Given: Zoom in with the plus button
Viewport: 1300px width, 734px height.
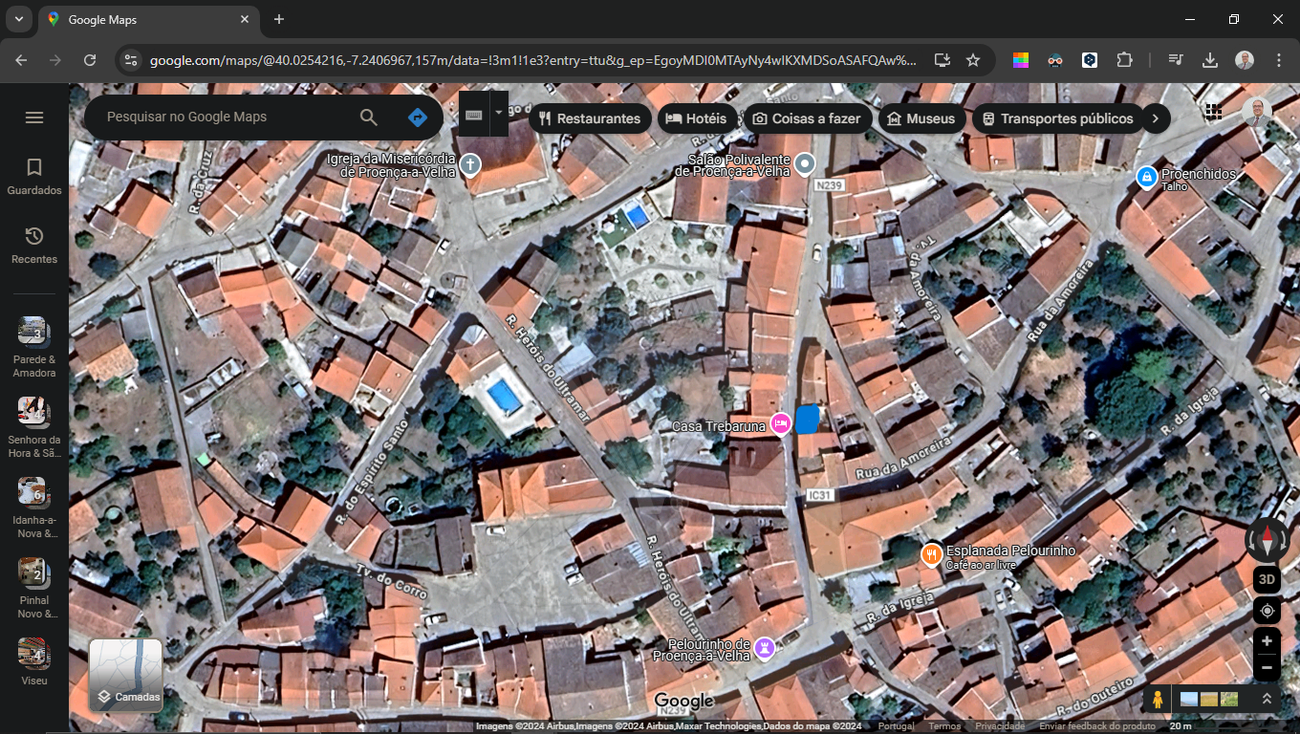Looking at the screenshot, I should coord(1267,641).
